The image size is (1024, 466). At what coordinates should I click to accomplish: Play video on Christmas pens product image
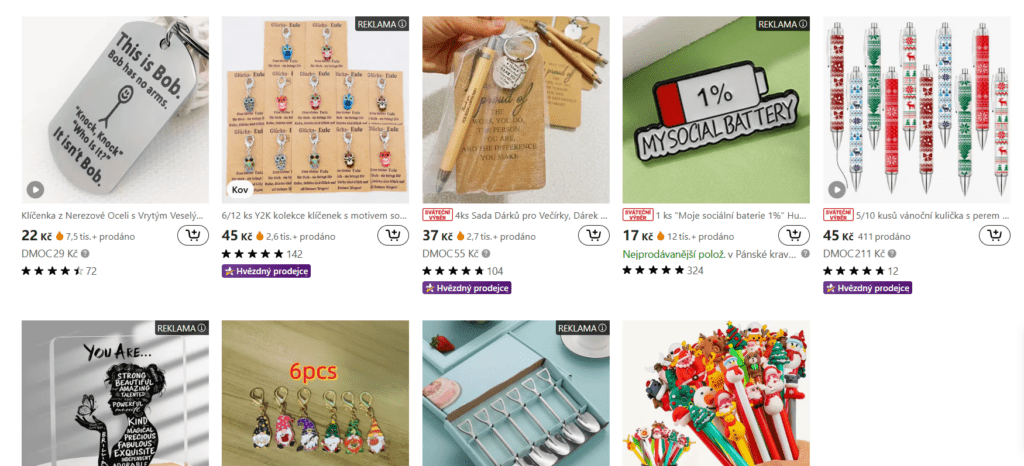(x=837, y=190)
